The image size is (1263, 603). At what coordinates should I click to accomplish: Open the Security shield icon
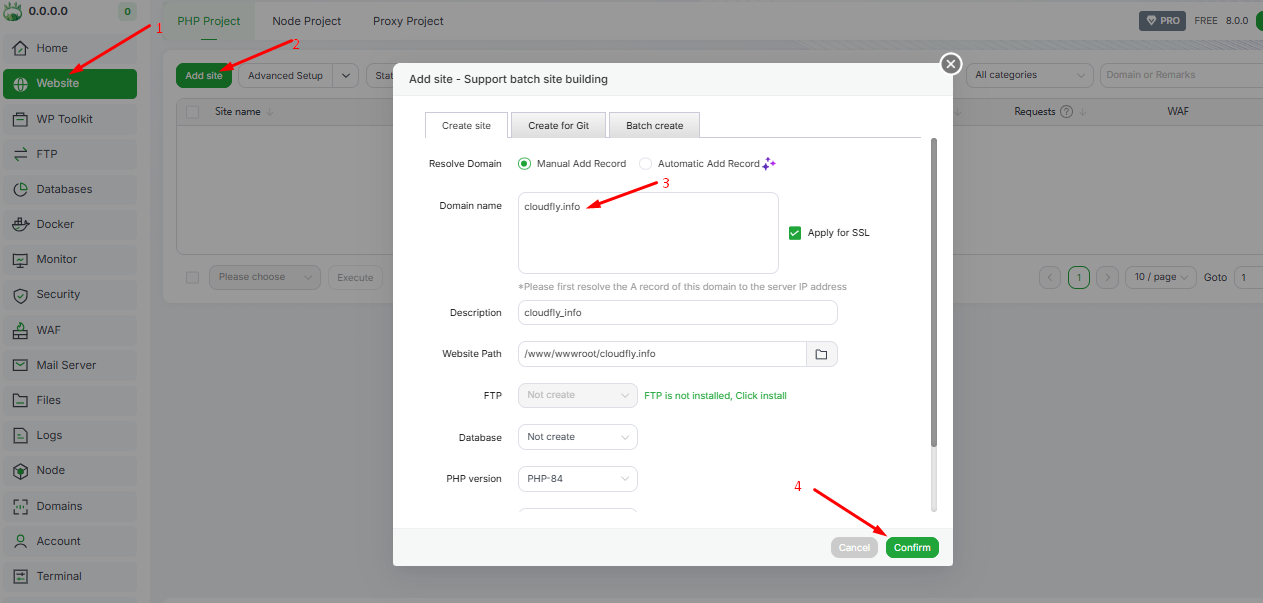pos(20,295)
